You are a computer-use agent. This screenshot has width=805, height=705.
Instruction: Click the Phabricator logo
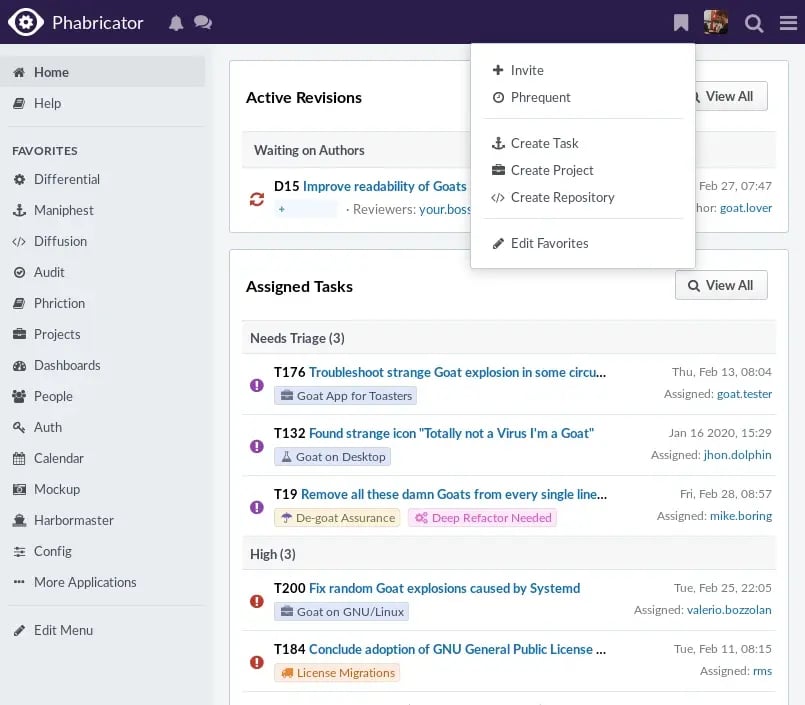click(x=26, y=21)
